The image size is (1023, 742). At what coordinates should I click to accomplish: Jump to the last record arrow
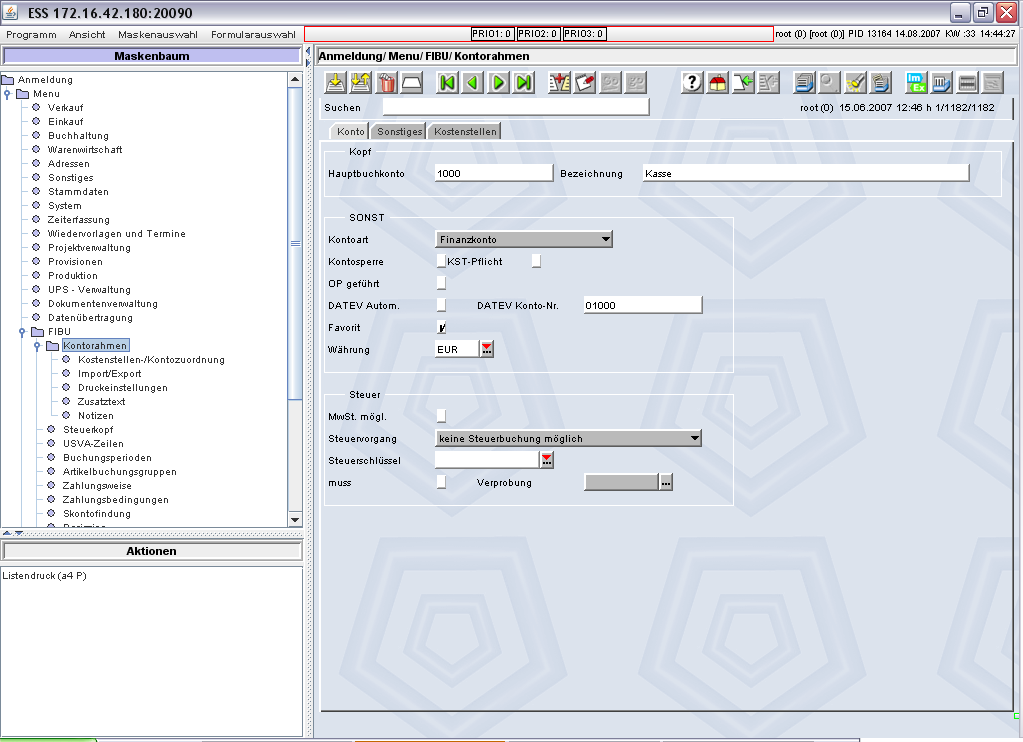click(x=524, y=83)
